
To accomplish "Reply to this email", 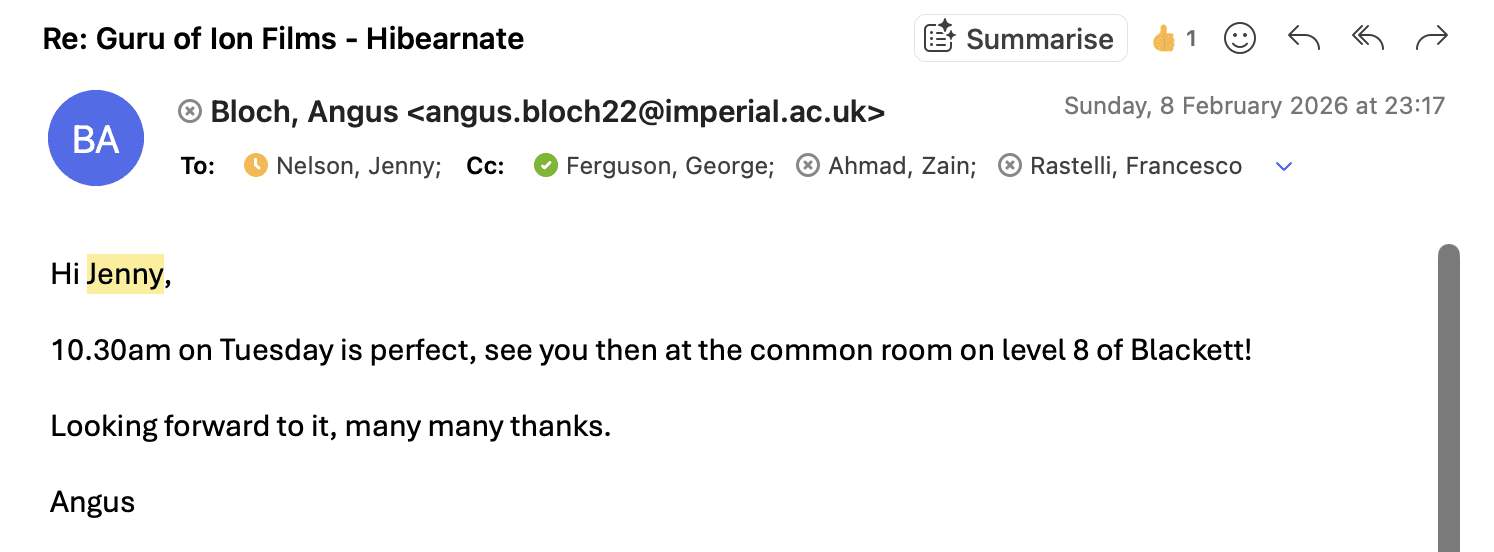I will pos(1304,39).
